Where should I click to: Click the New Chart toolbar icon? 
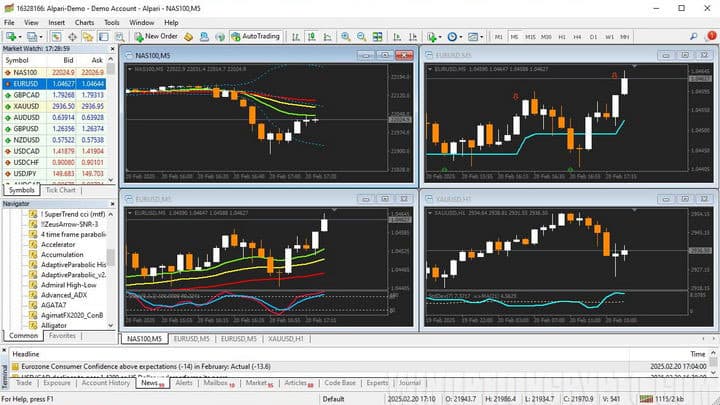point(10,37)
